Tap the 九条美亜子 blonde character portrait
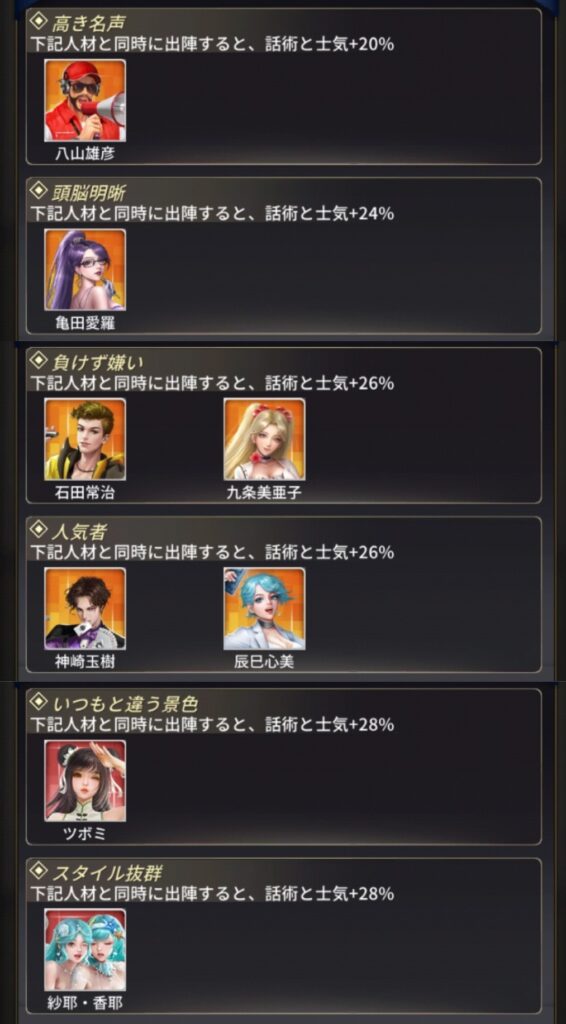 264,439
